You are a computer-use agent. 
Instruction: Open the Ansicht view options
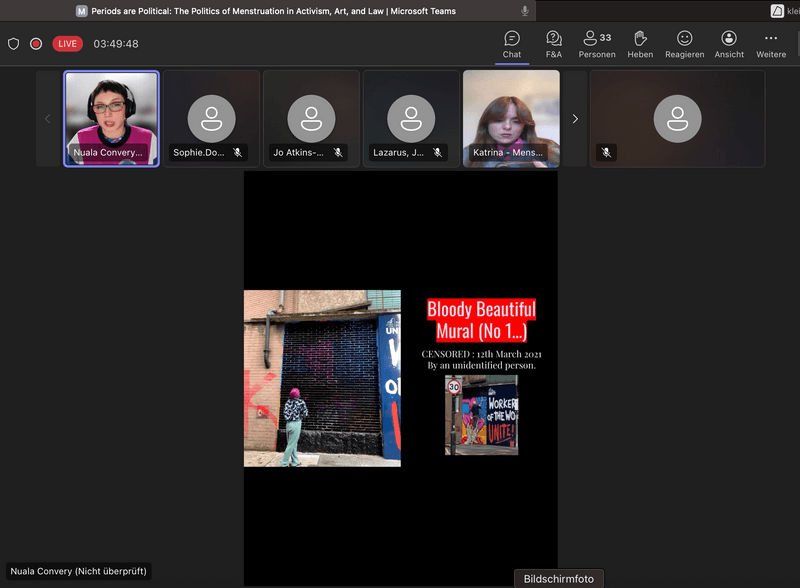[729, 44]
